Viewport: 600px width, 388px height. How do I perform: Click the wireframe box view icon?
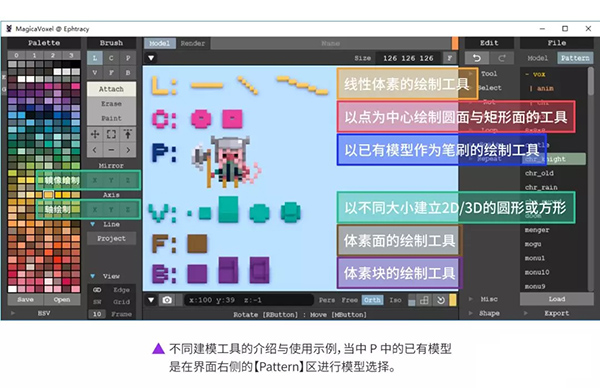[x=424, y=300]
